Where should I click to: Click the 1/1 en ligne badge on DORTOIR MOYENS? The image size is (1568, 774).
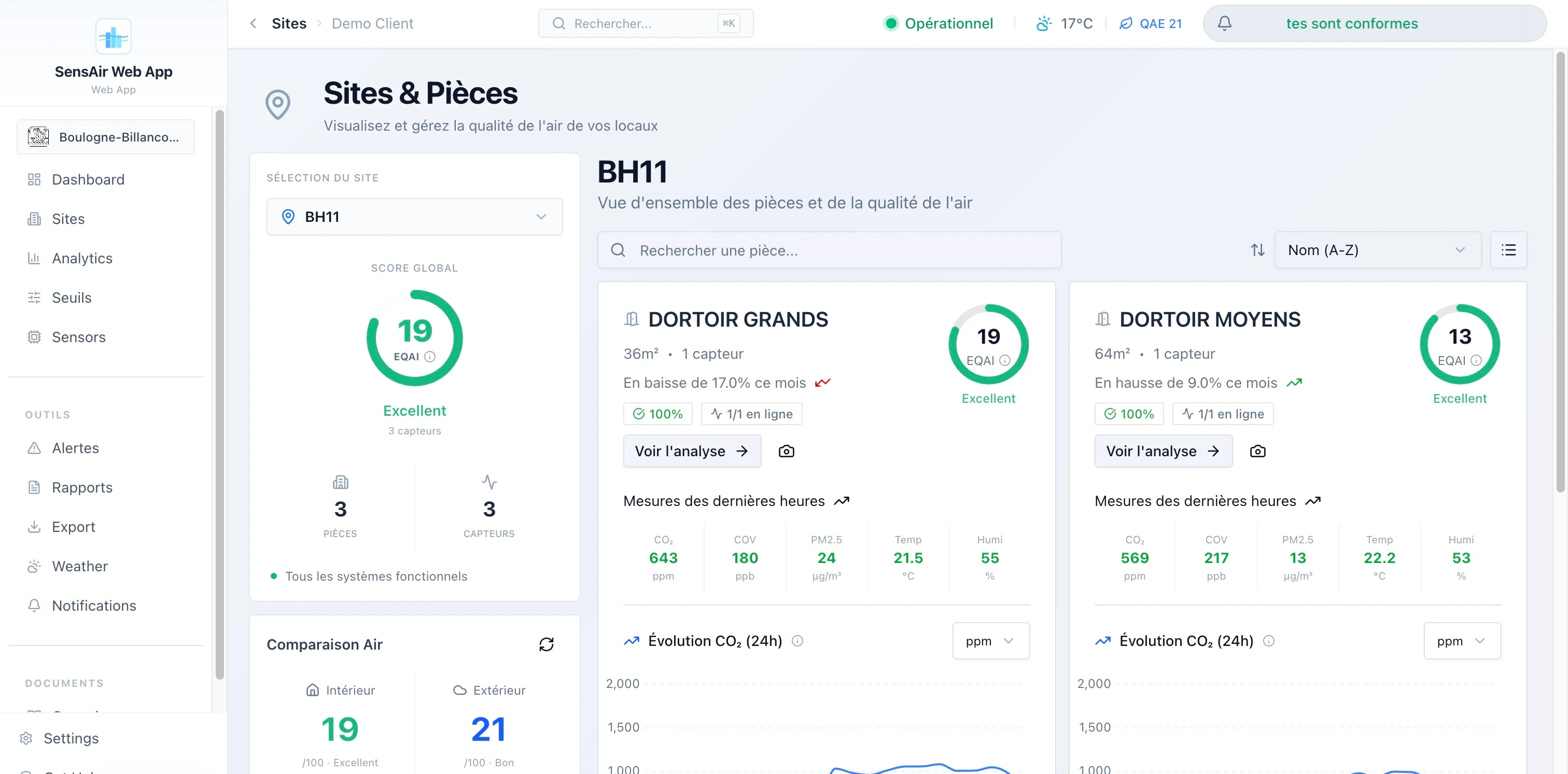point(1223,414)
